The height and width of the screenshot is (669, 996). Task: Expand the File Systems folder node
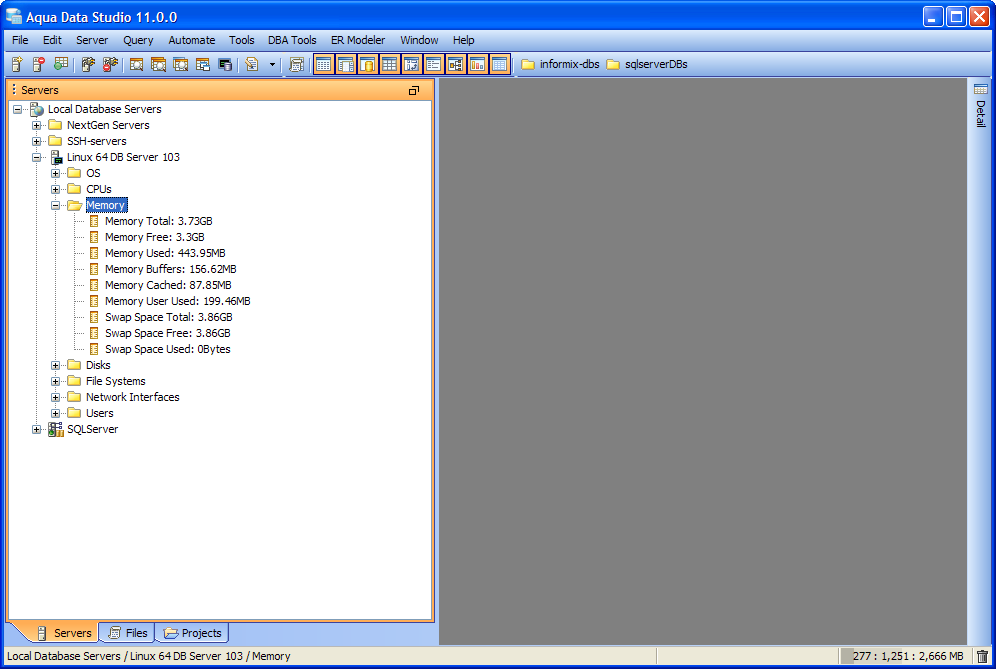tap(55, 381)
